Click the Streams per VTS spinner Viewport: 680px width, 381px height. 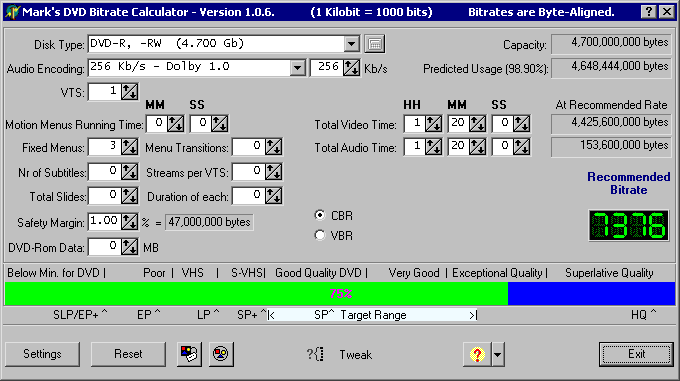tap(273, 172)
